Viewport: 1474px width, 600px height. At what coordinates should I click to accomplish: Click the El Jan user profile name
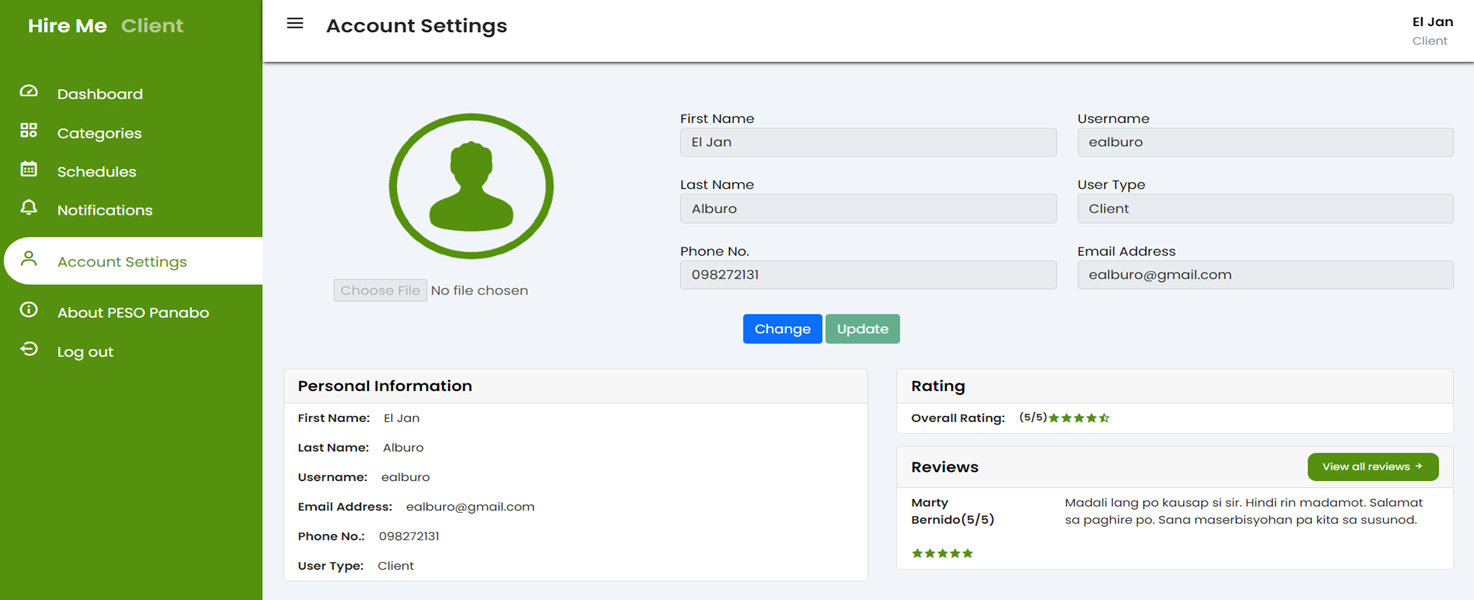click(x=1431, y=22)
